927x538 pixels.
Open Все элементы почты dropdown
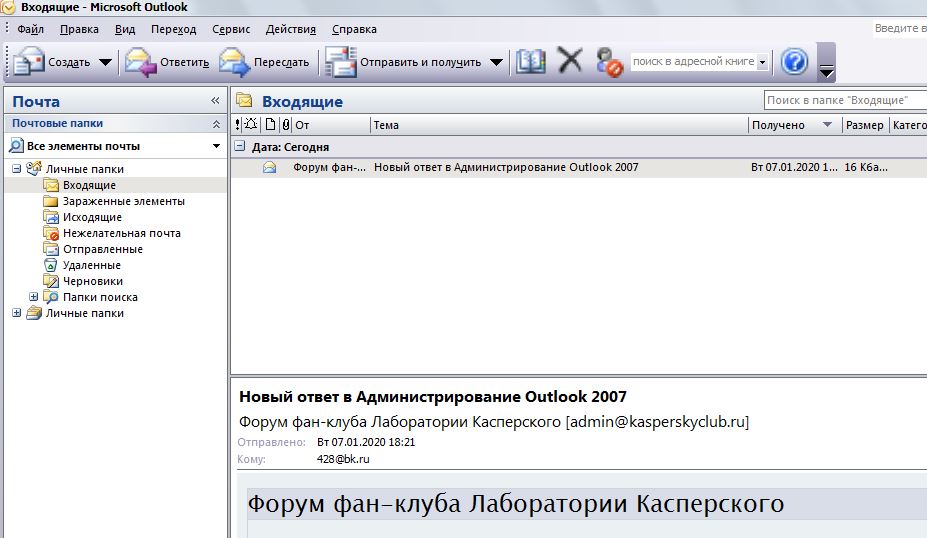tap(216, 146)
